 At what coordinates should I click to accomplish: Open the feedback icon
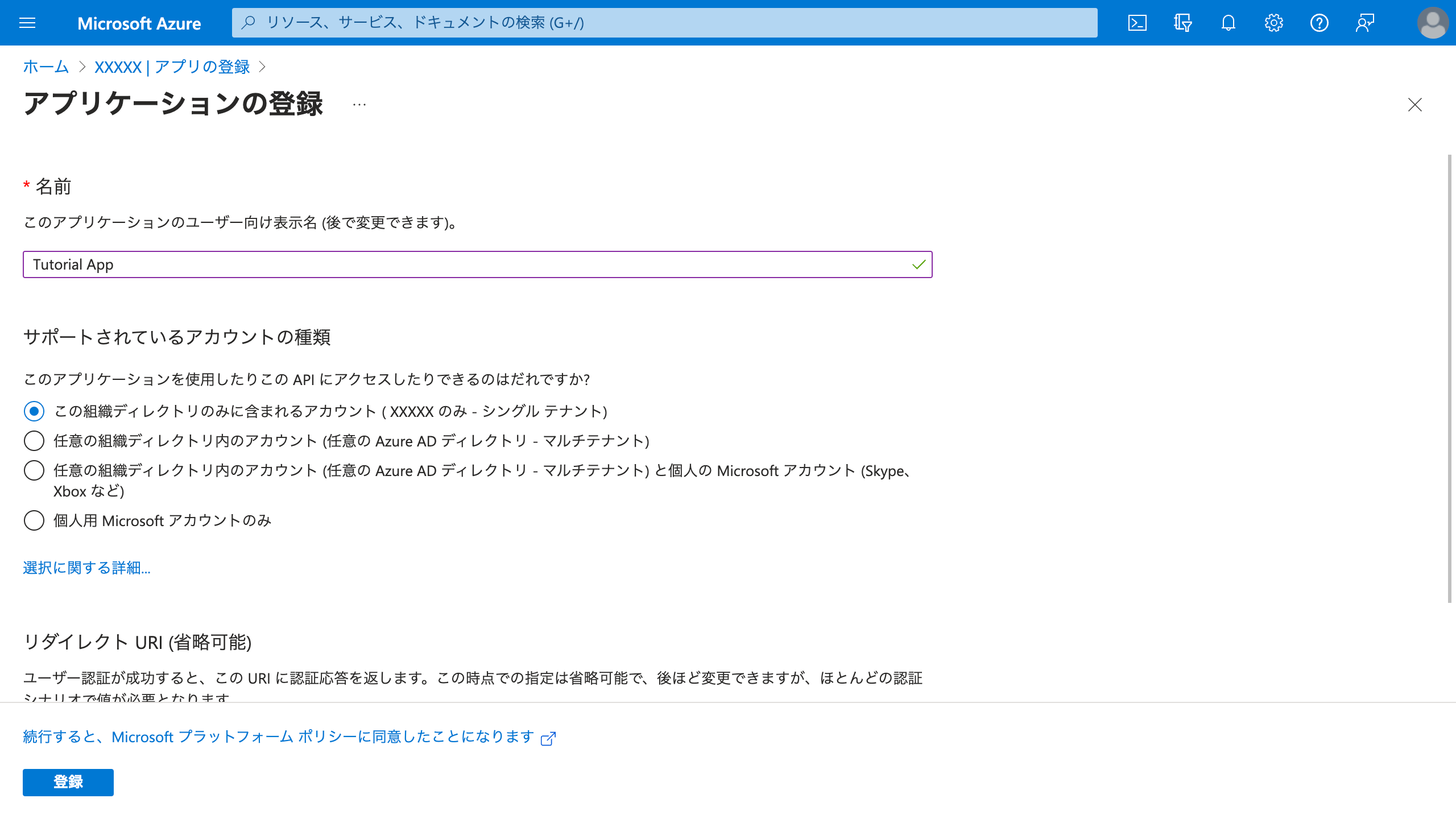pyautogui.click(x=1365, y=23)
